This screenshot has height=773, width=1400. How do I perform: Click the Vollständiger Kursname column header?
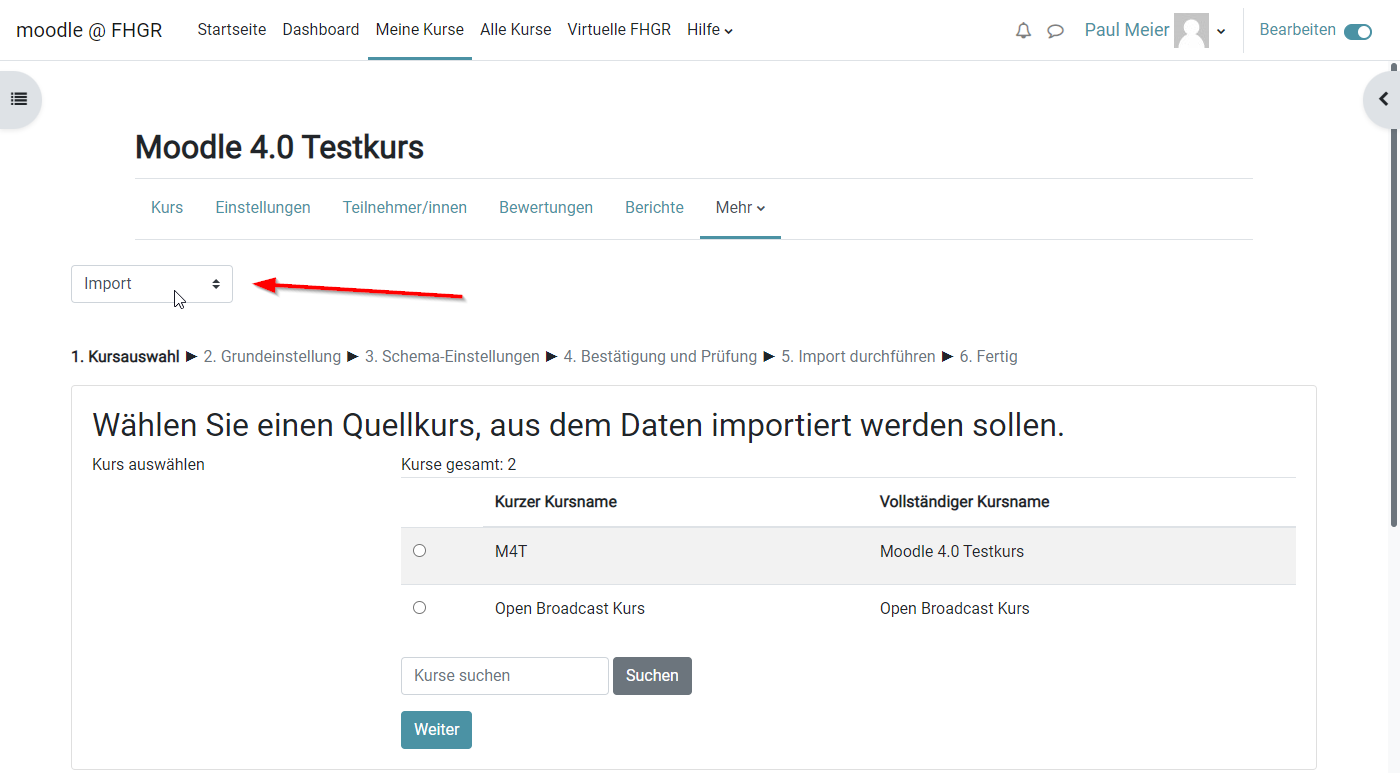point(965,502)
